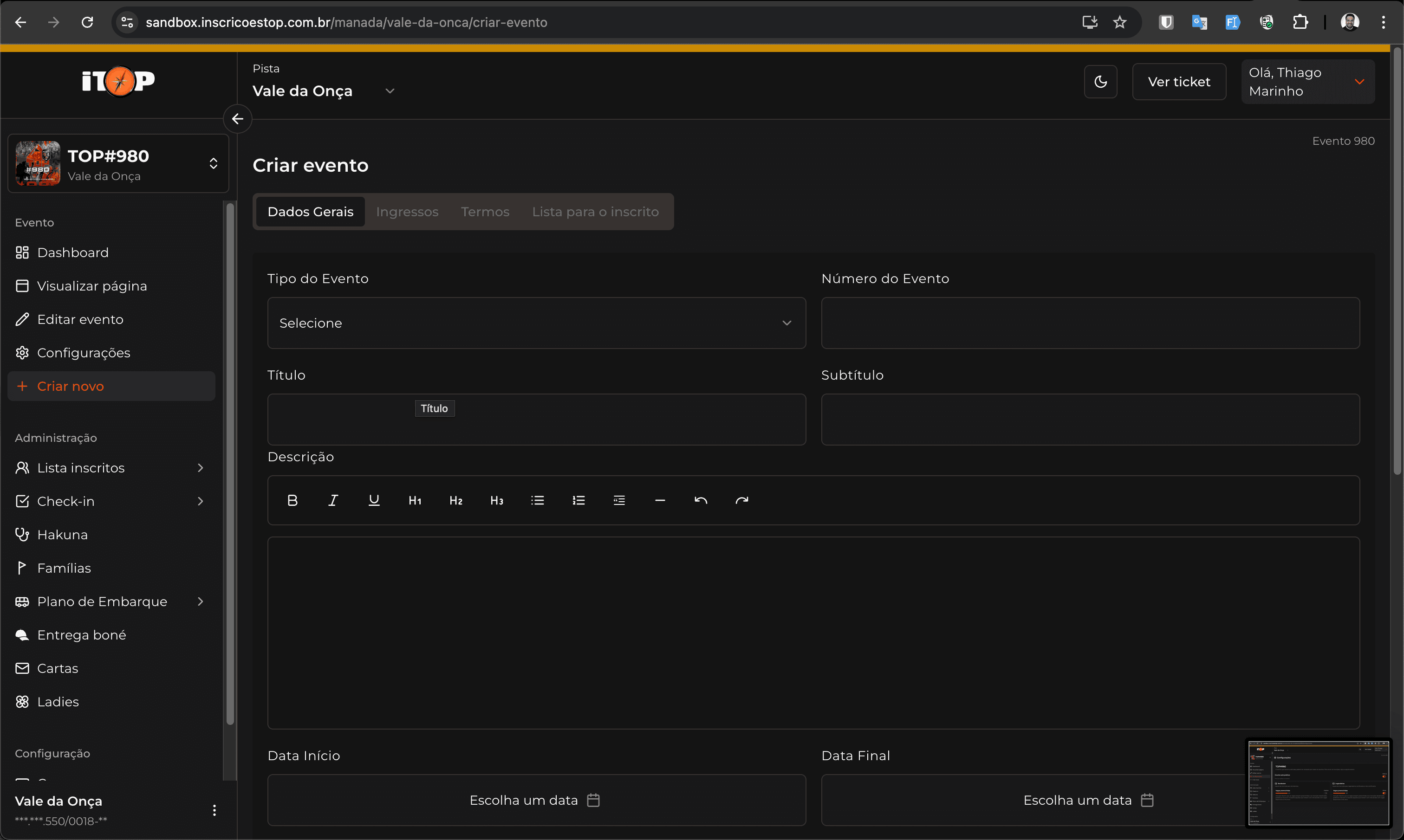Click the indent/blockquote toolbar icon
1404x840 pixels.
tap(619, 500)
